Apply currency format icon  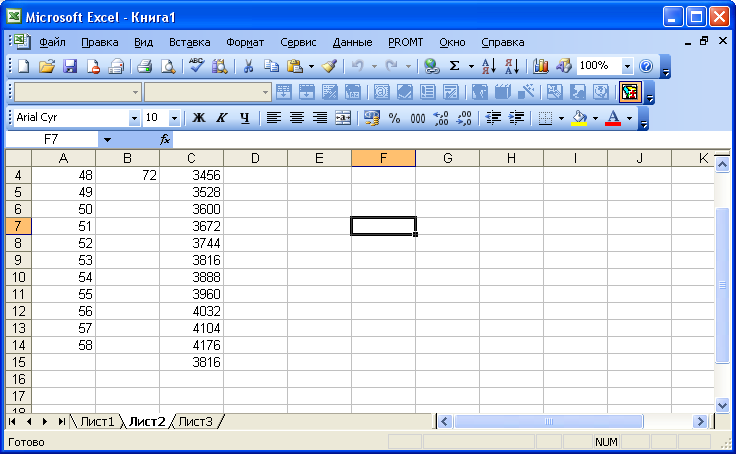pyautogui.click(x=371, y=117)
